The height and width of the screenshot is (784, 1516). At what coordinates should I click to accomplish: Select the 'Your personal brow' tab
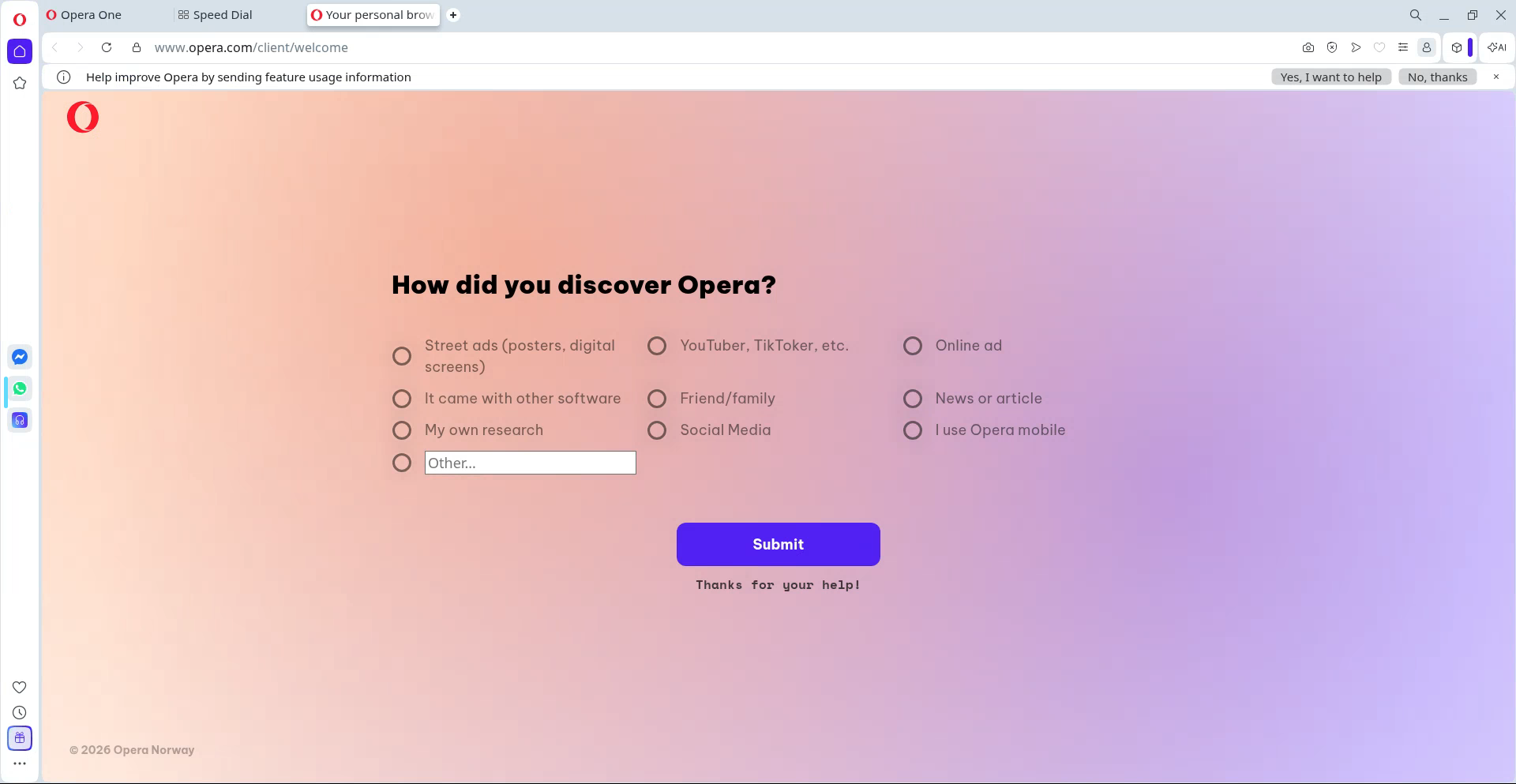pyautogui.click(x=373, y=15)
